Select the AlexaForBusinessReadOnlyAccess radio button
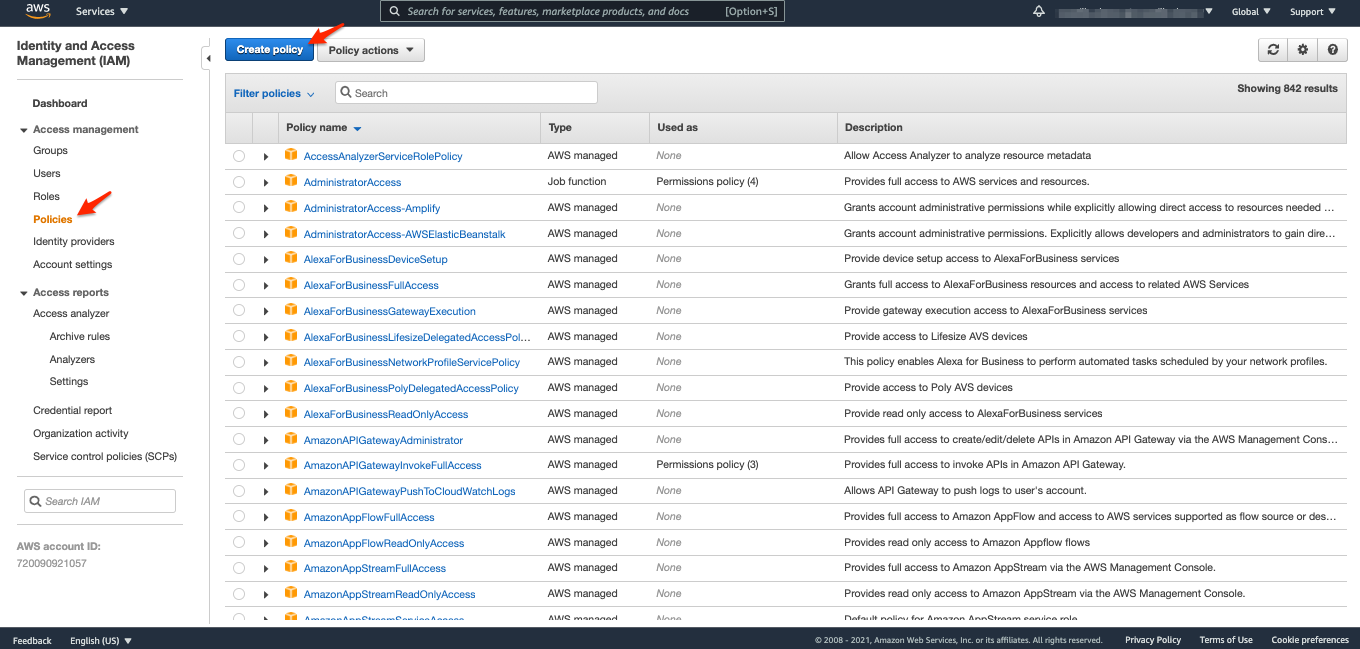The image size is (1360, 649). tap(239, 414)
